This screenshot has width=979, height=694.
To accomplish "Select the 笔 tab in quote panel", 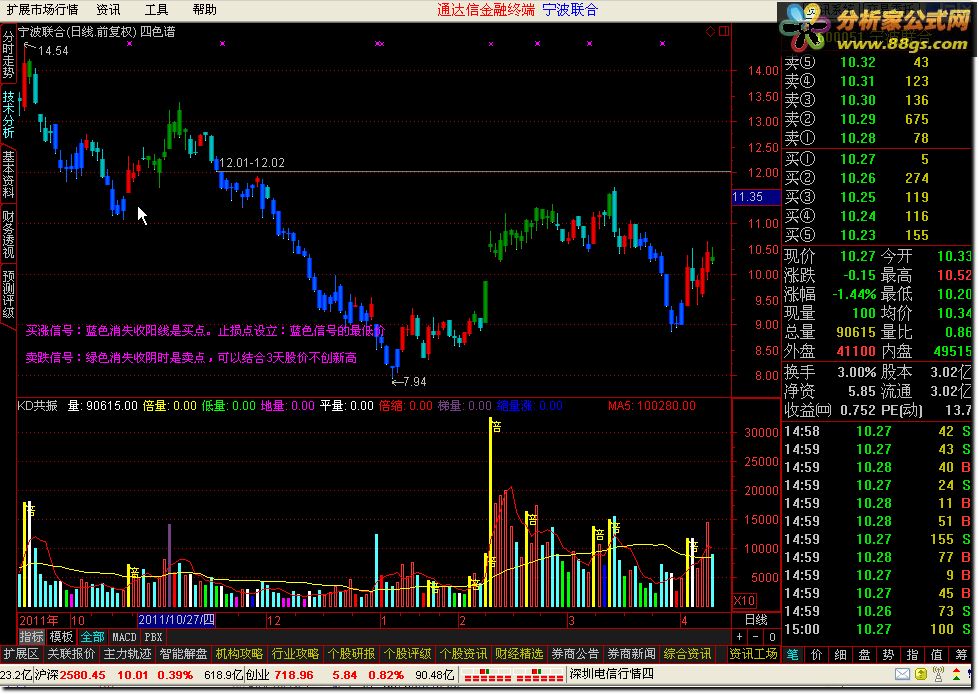I will (792, 654).
